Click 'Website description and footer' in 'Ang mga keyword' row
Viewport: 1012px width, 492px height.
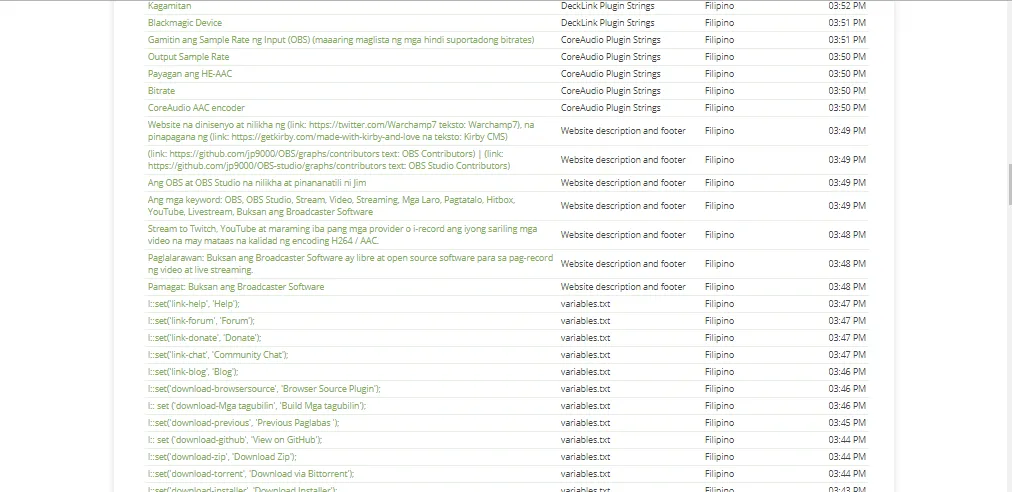(623, 206)
